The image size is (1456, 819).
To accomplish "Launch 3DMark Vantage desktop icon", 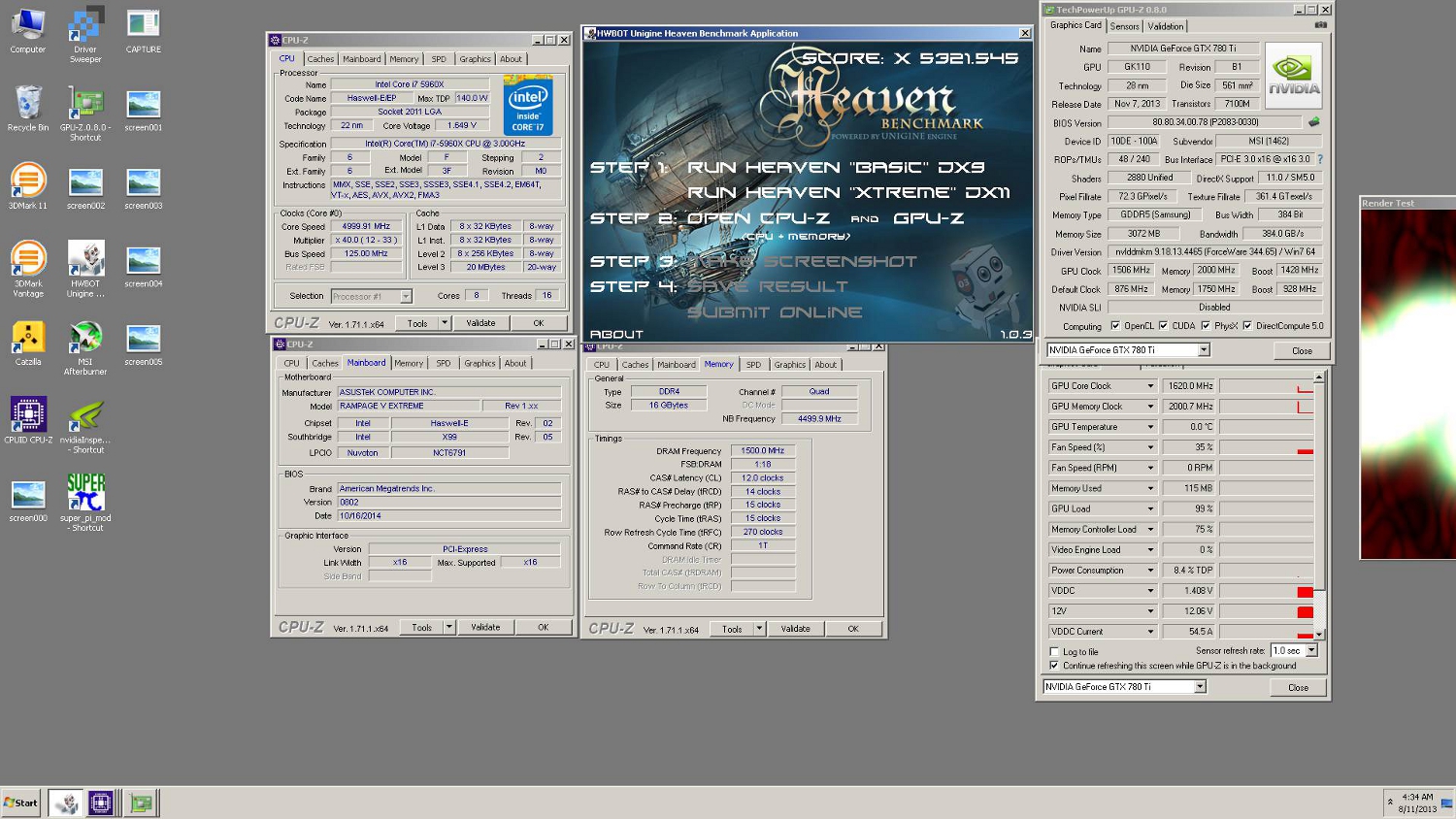I will (x=27, y=269).
